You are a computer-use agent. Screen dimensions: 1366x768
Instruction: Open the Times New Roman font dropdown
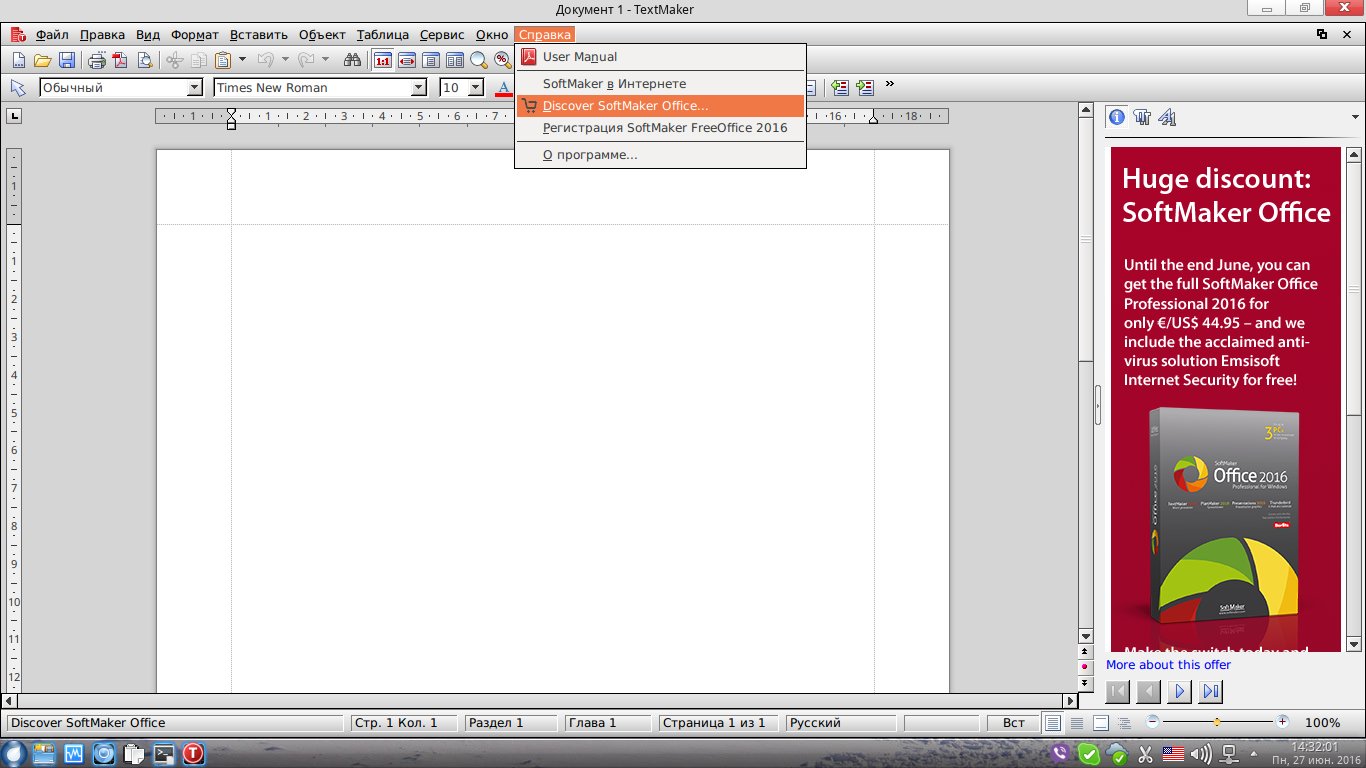click(x=419, y=88)
